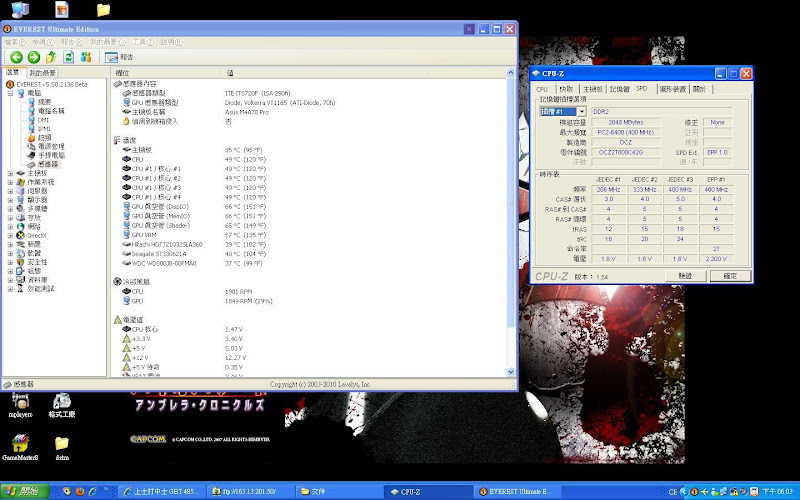Open the 開始 Start button
Viewport: 800px width, 500px height.
[x=24, y=492]
